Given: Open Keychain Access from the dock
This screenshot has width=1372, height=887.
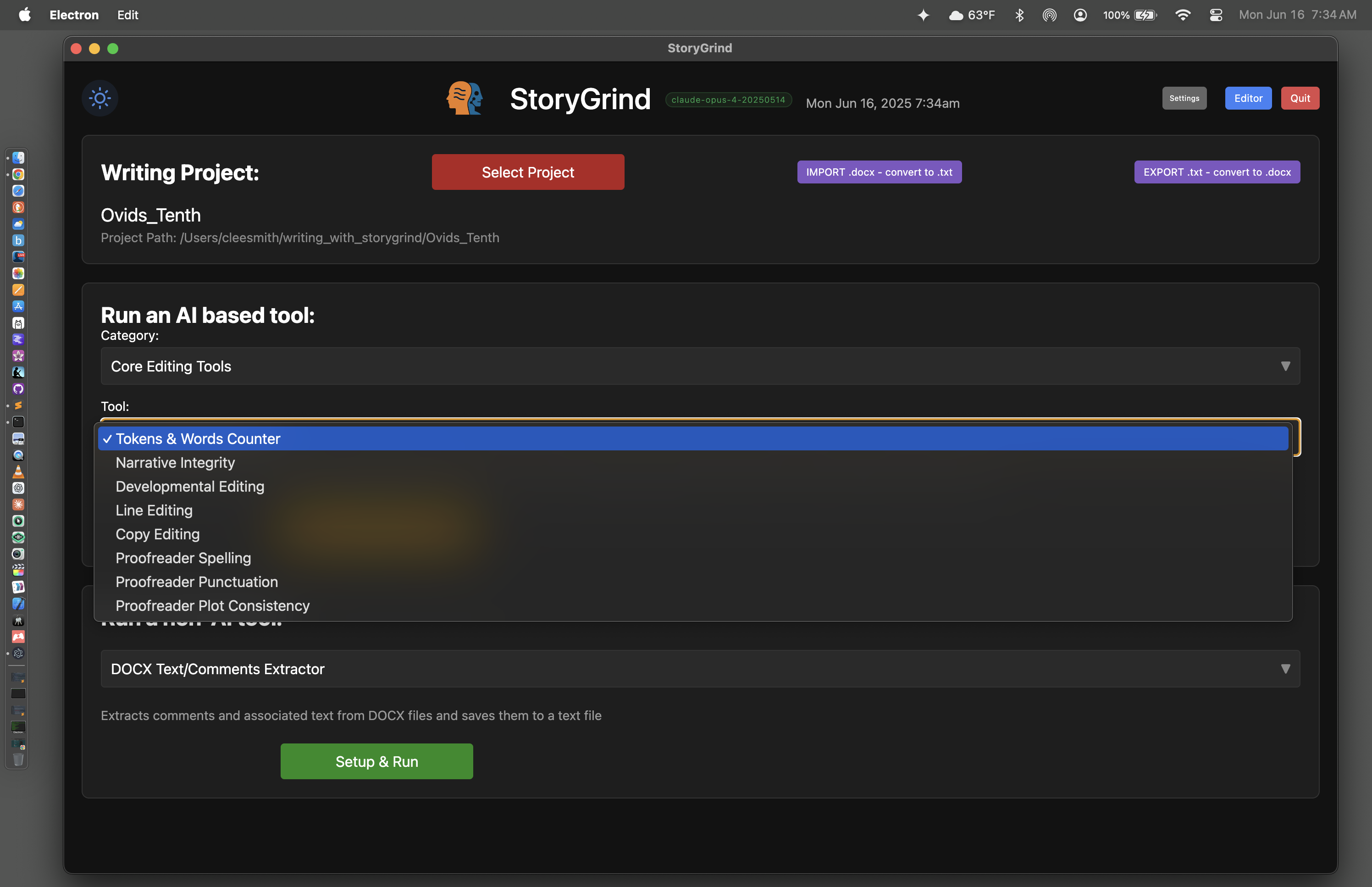Looking at the screenshot, I should tap(18, 621).
